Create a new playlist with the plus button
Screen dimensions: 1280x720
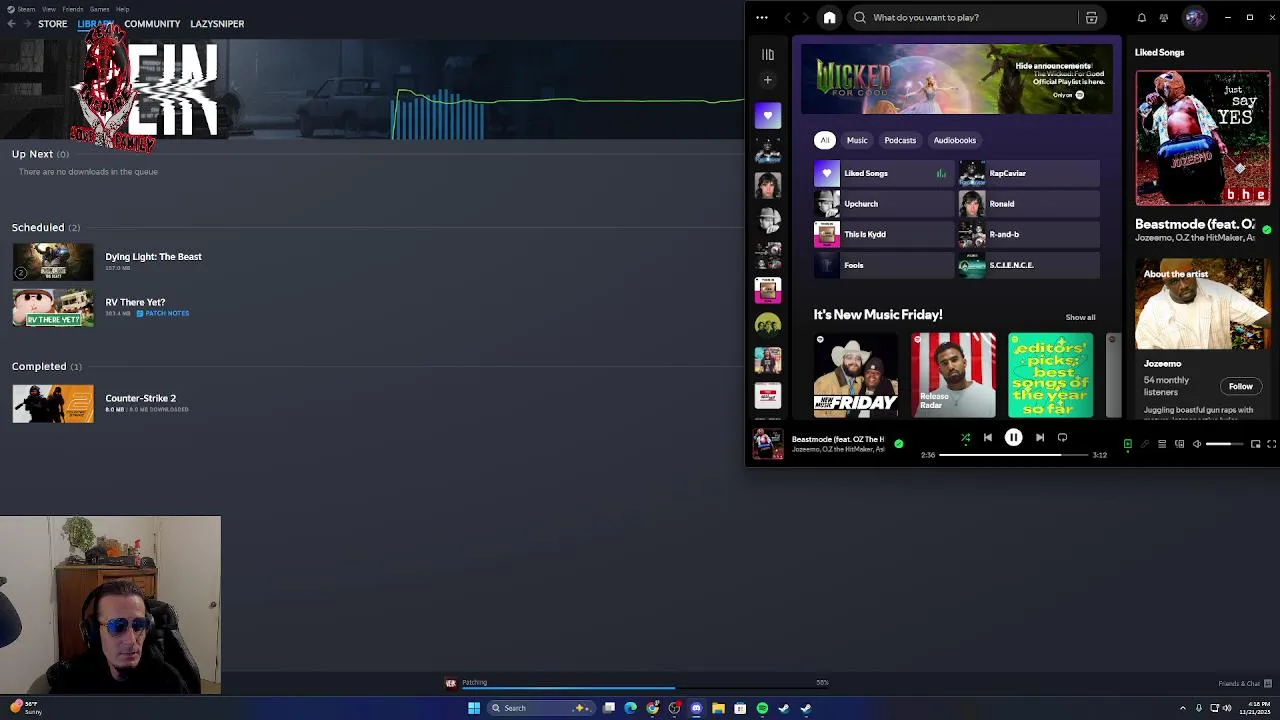(768, 80)
